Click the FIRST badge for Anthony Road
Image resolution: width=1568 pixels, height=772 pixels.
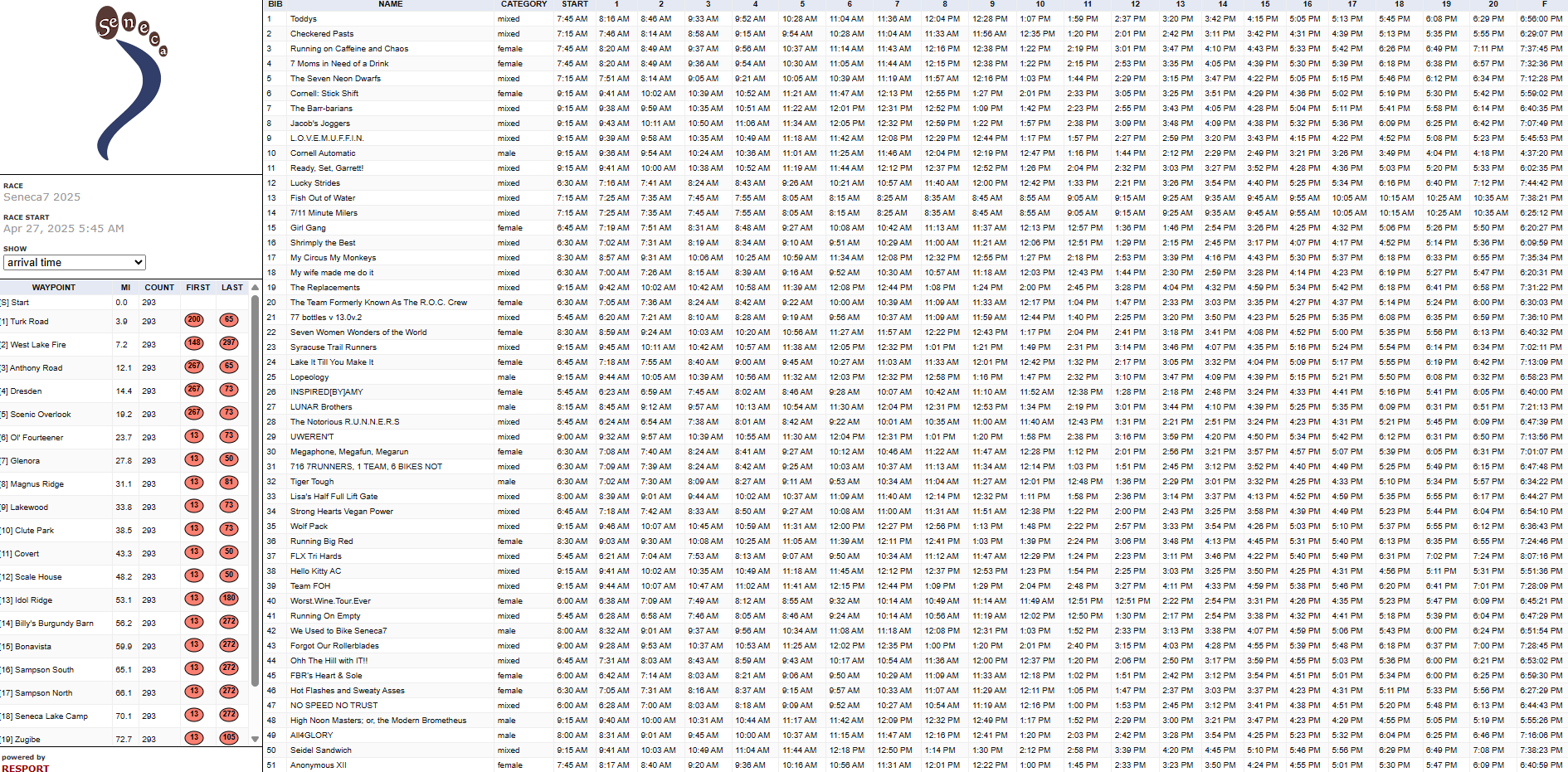(x=194, y=367)
